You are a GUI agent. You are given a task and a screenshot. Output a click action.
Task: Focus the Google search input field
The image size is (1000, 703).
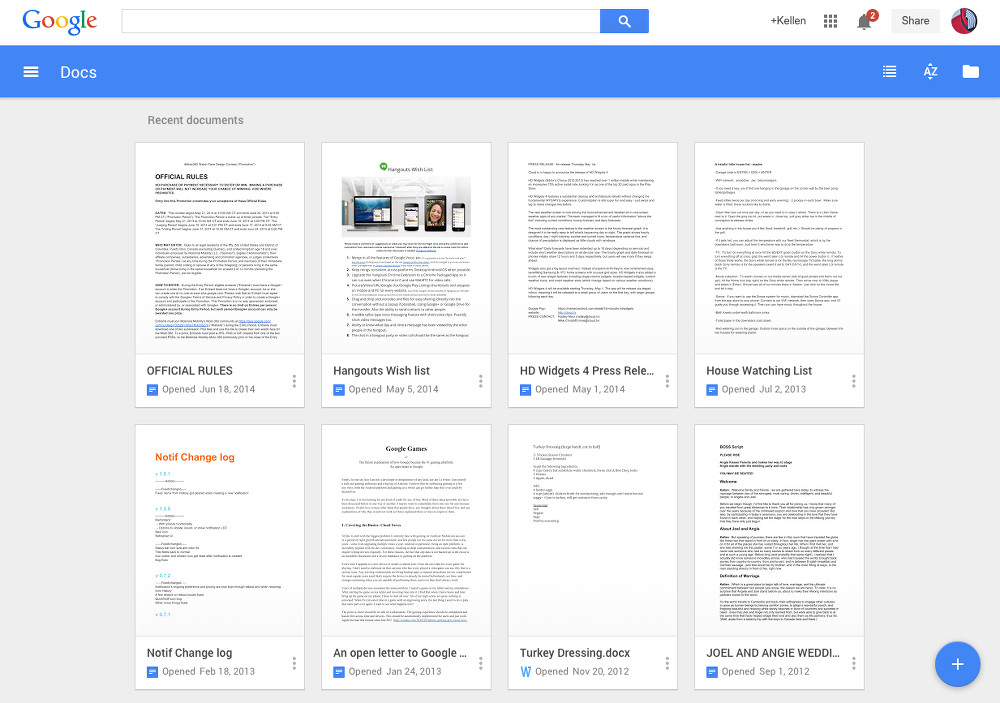click(361, 21)
